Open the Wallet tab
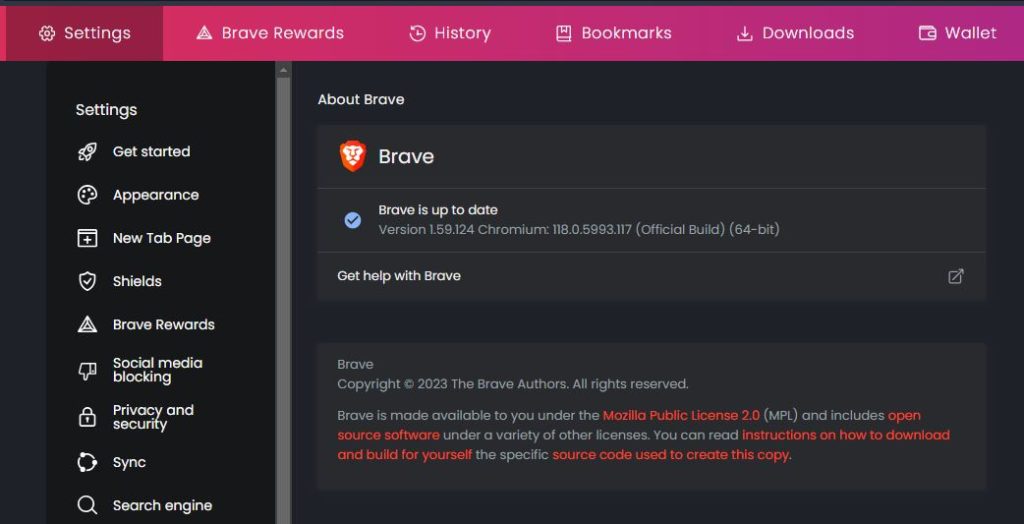The width and height of the screenshot is (1024, 524). click(x=957, y=33)
